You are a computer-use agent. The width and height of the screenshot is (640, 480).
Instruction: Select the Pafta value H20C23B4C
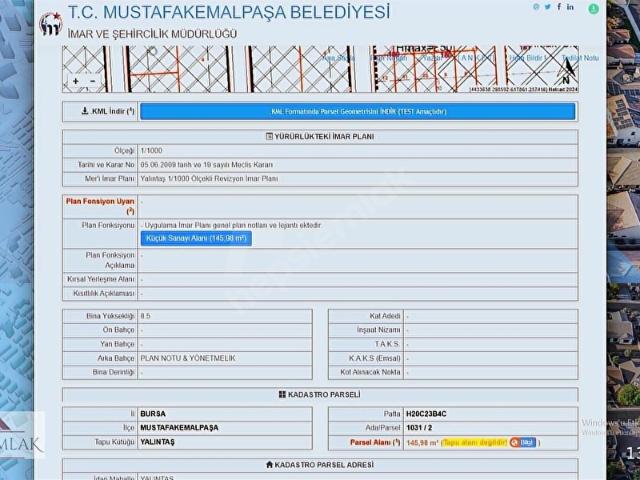pyautogui.click(x=426, y=414)
